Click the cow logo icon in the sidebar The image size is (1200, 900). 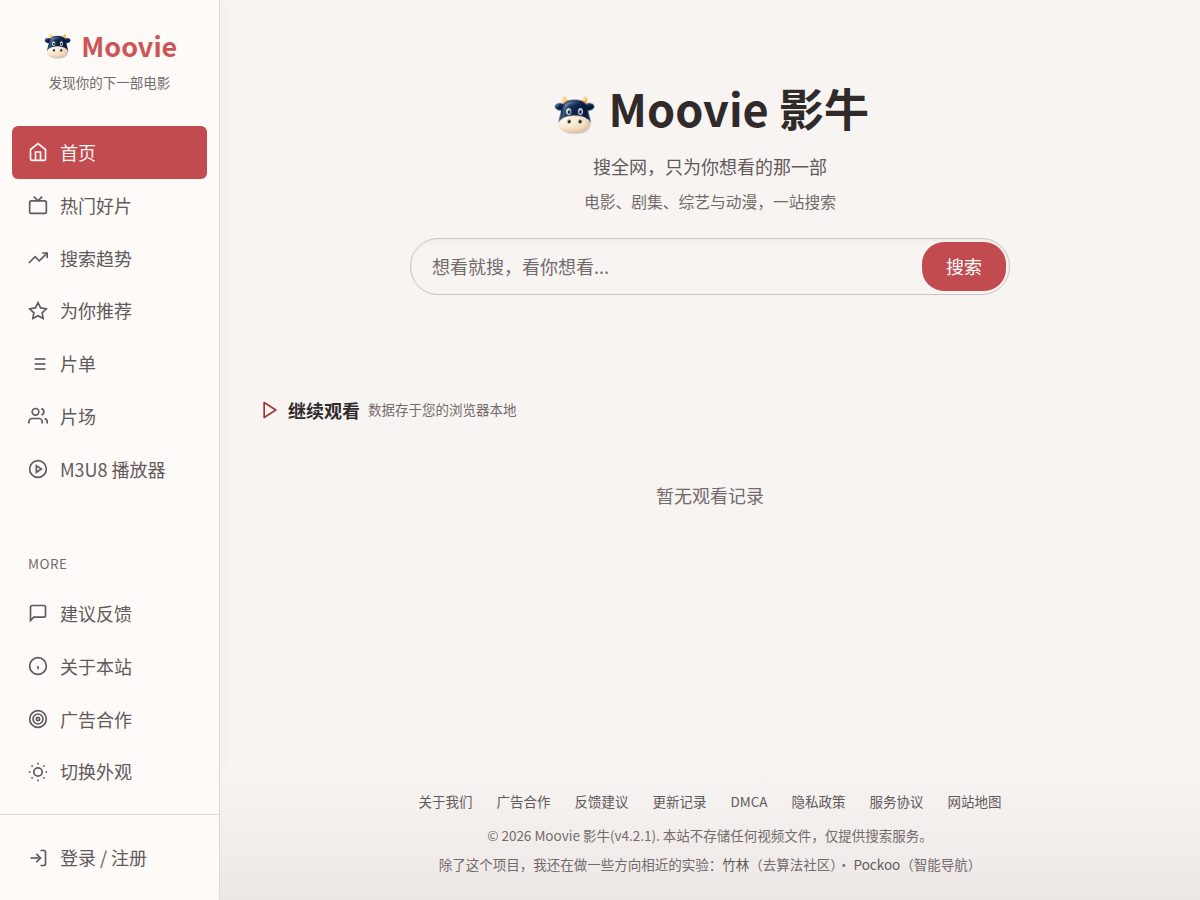58,46
